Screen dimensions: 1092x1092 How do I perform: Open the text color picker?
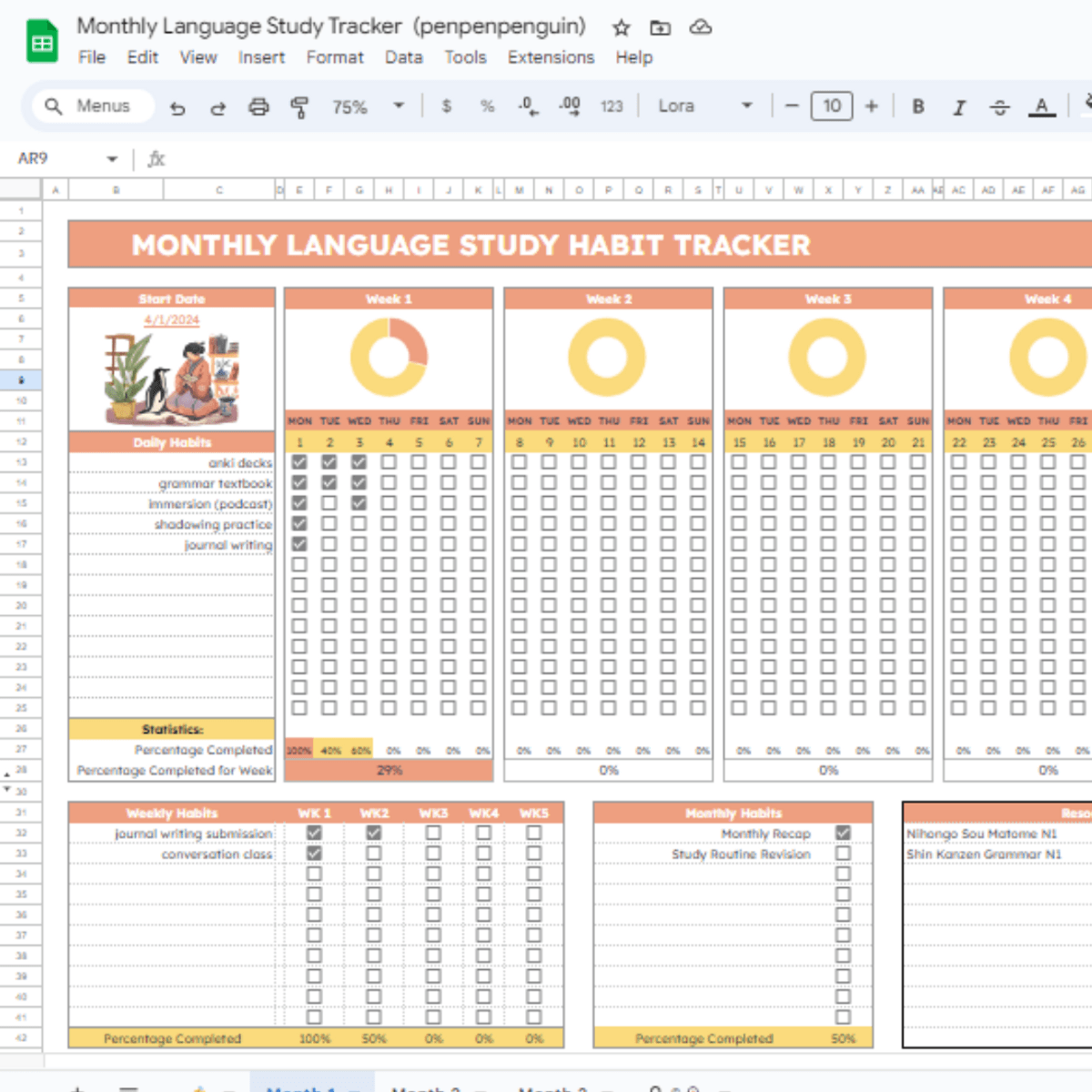[x=1041, y=106]
